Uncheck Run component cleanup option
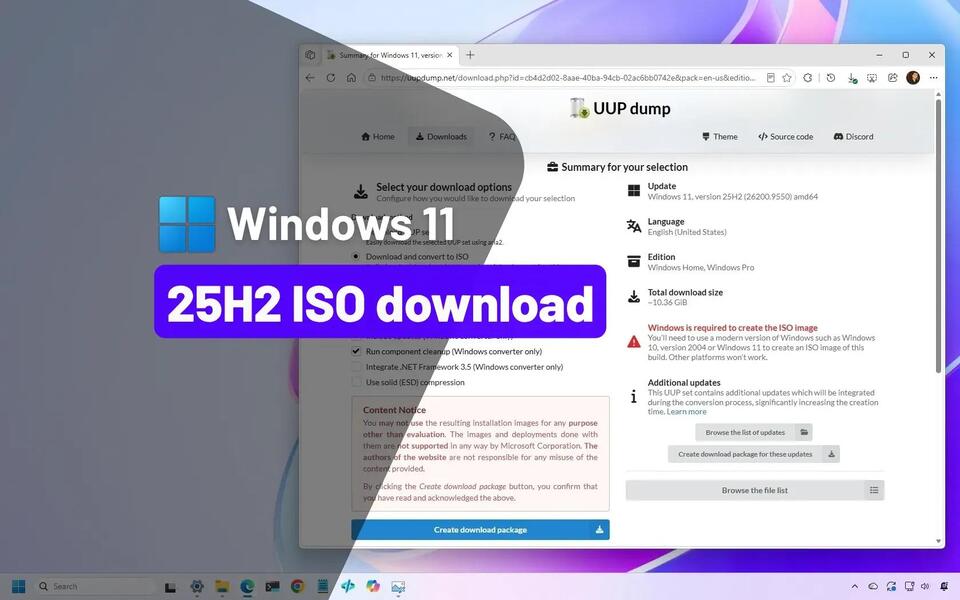 tap(356, 351)
